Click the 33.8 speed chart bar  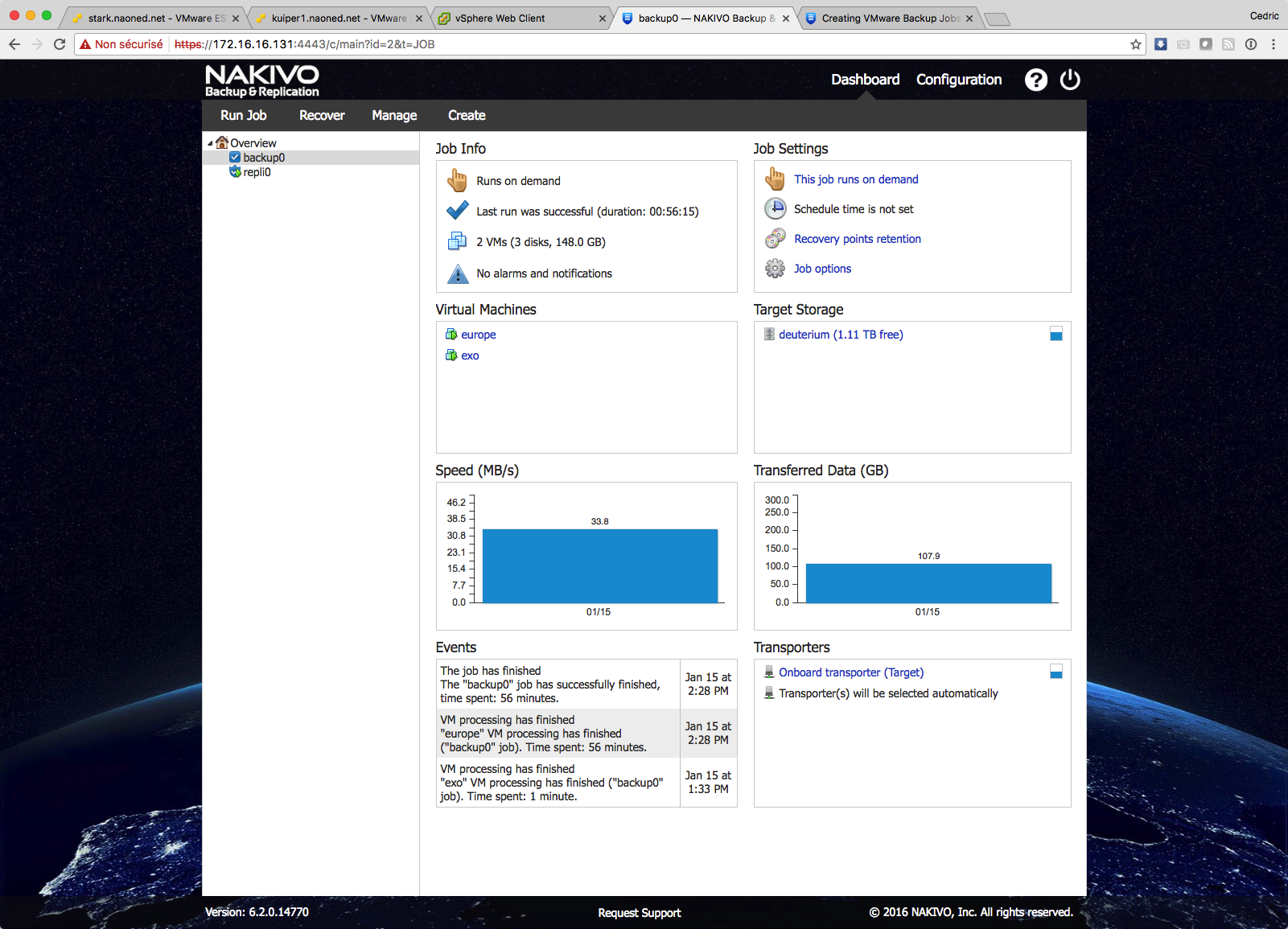click(599, 566)
